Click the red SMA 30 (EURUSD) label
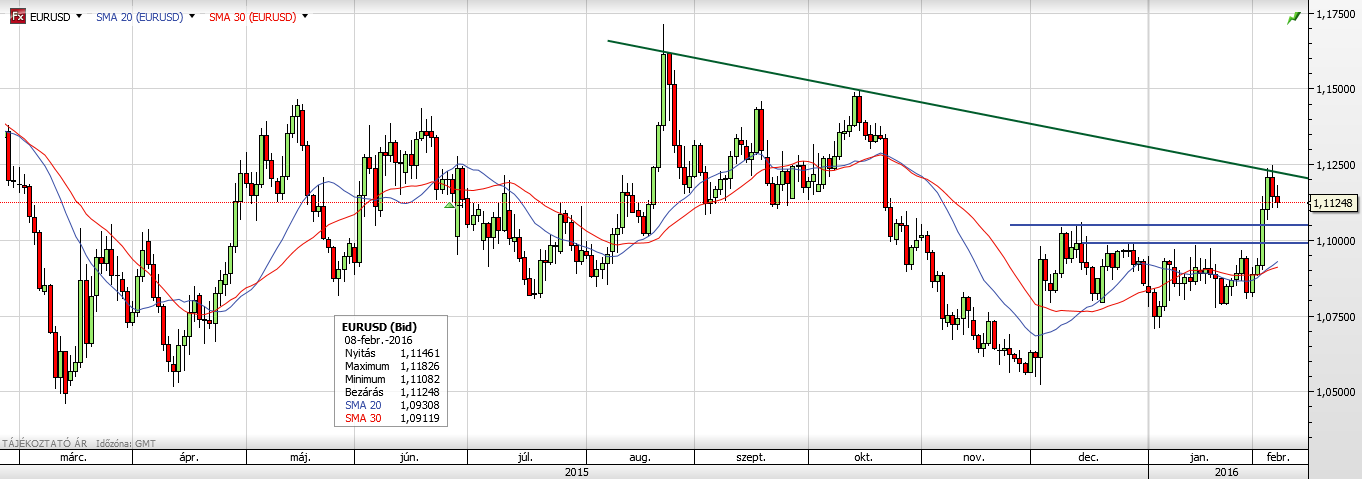The height and width of the screenshot is (479, 1362). [253, 17]
